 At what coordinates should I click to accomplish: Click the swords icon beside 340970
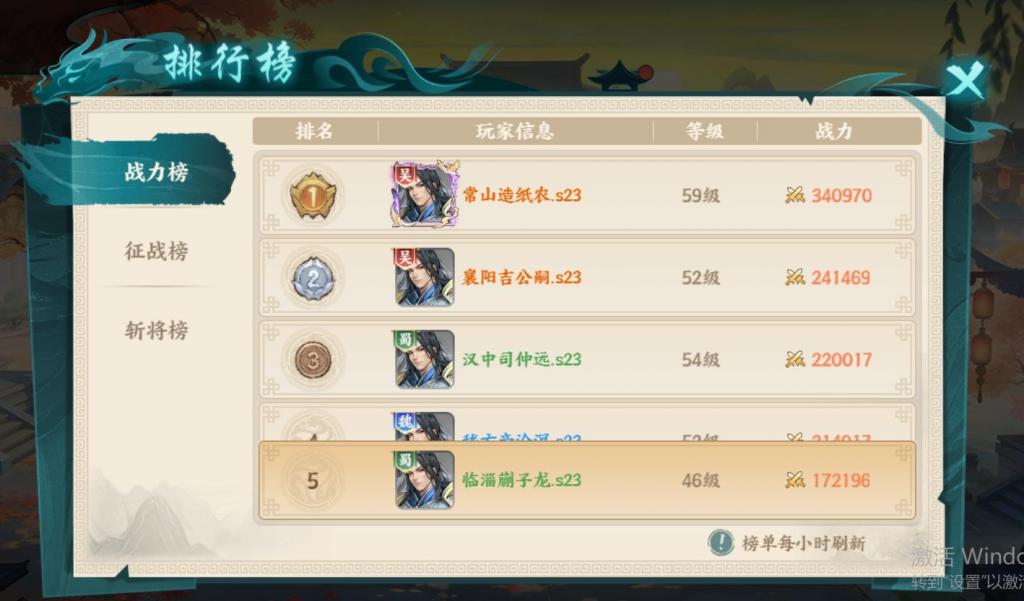pyautogui.click(x=795, y=195)
